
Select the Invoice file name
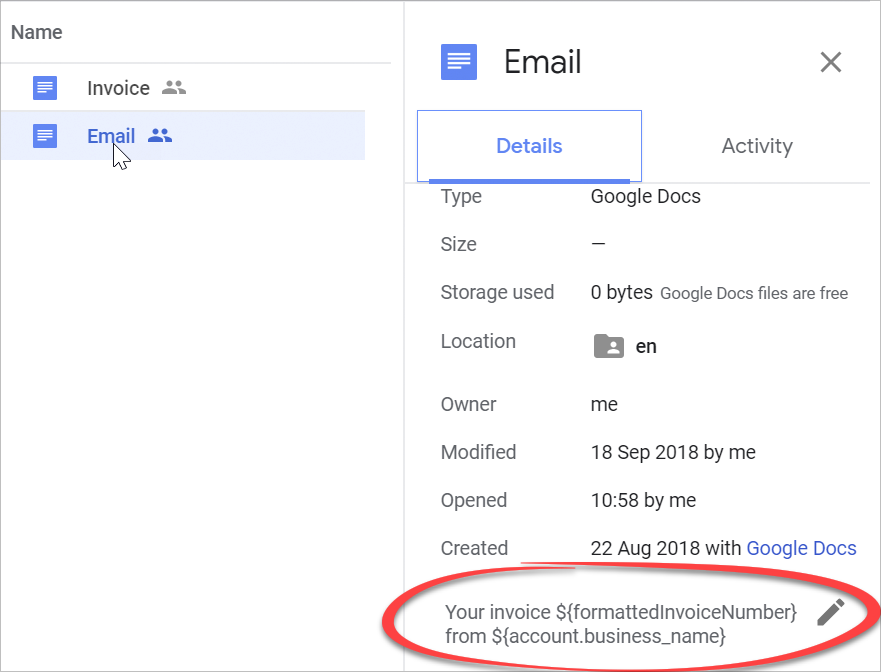click(119, 88)
